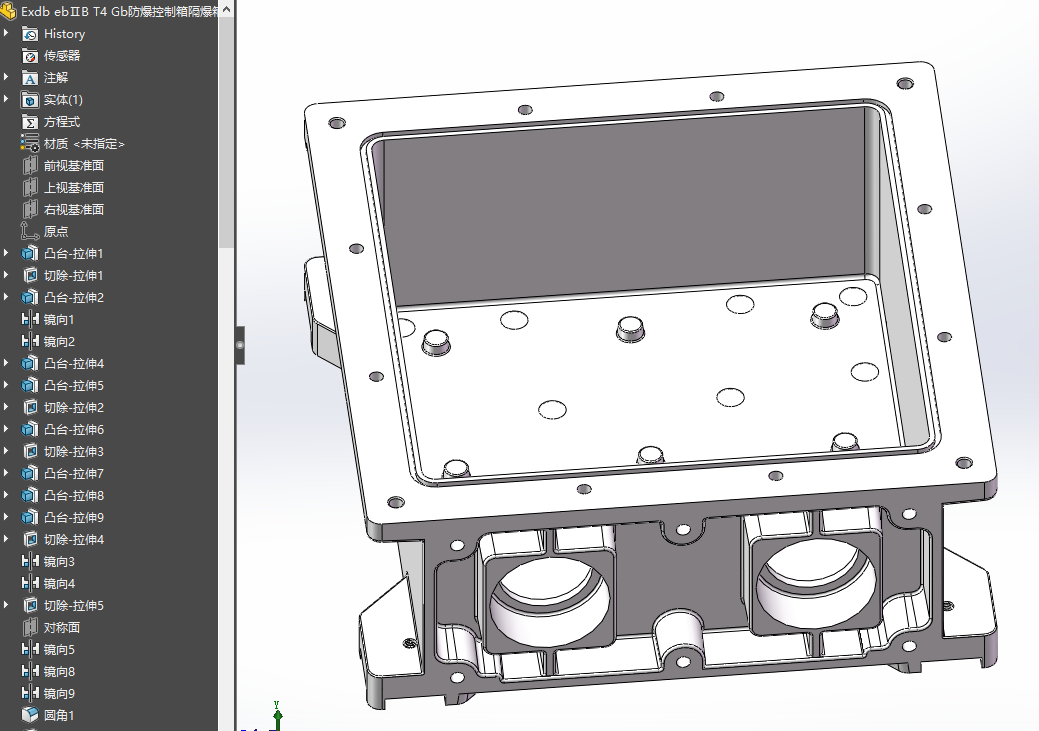Click the 材质 material icon
The height and width of the screenshot is (731, 1039).
click(30, 143)
